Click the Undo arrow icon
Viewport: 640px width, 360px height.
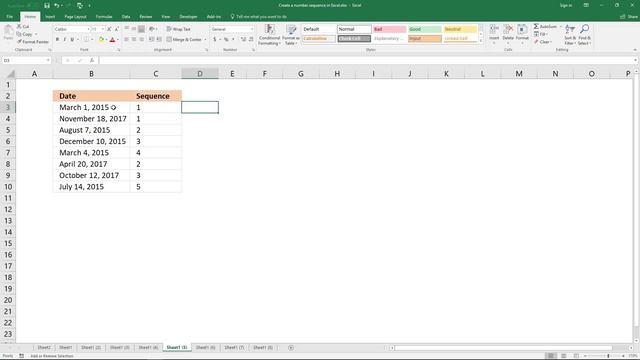pyautogui.click(x=57, y=6)
